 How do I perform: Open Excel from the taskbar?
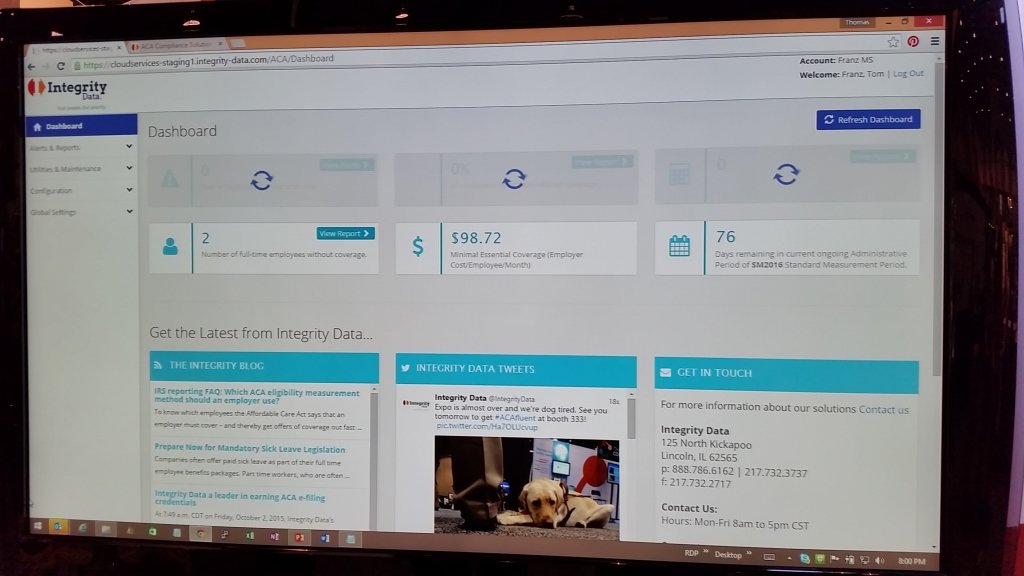[249, 536]
